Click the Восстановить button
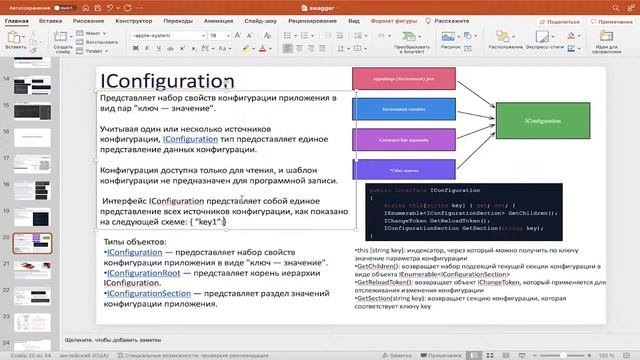The width and height of the screenshot is (640, 360). tap(97, 42)
